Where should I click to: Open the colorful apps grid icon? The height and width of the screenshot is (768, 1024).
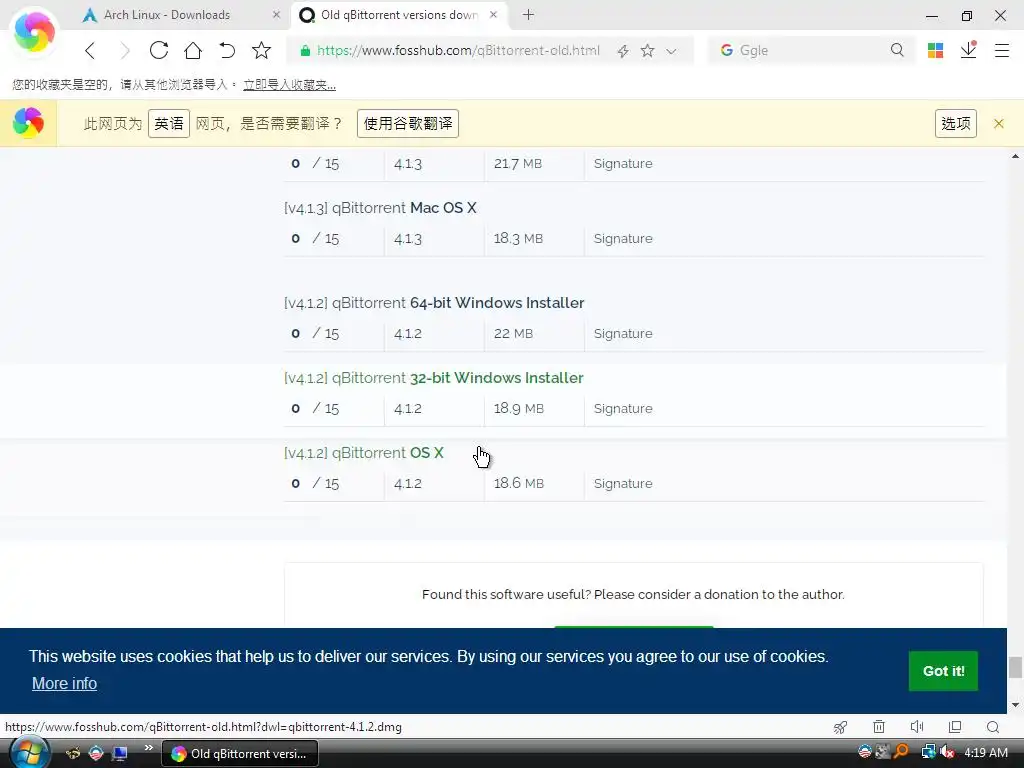tap(935, 50)
